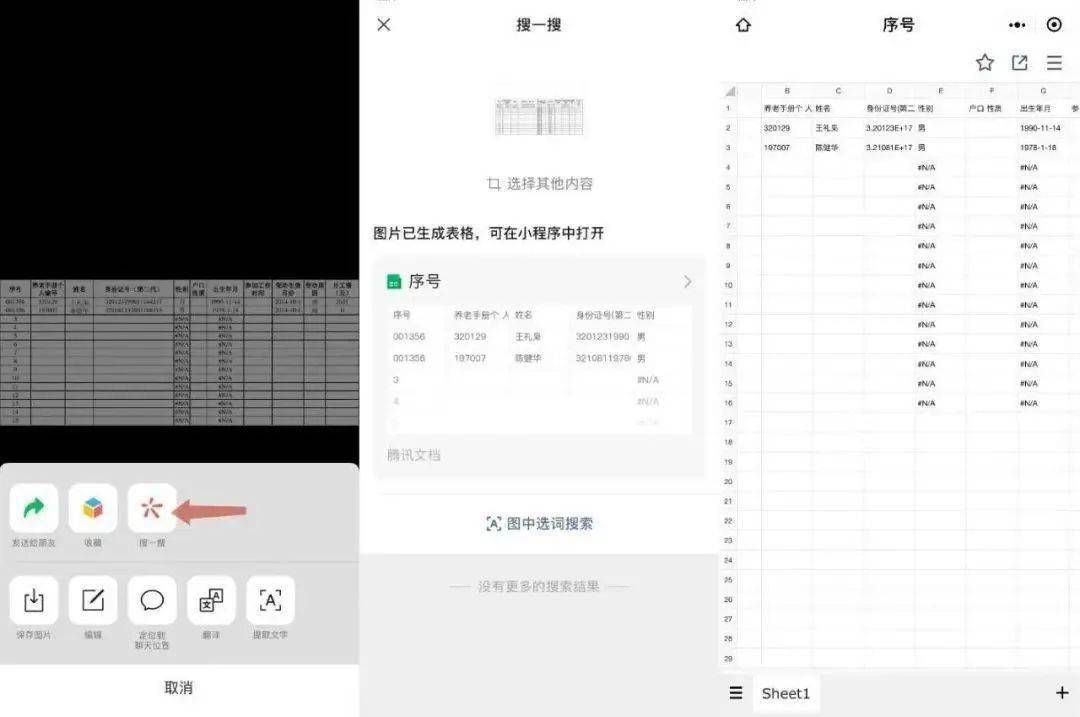1080x717 pixels.
Task: Tap the 搜一搜 page title bar
Action: coord(540,24)
